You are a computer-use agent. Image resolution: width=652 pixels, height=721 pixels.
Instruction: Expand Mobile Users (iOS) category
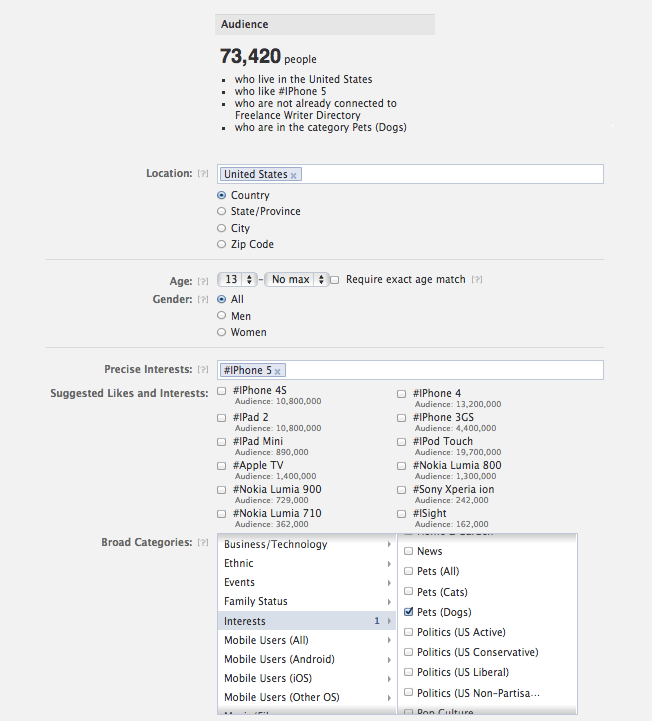click(x=307, y=678)
